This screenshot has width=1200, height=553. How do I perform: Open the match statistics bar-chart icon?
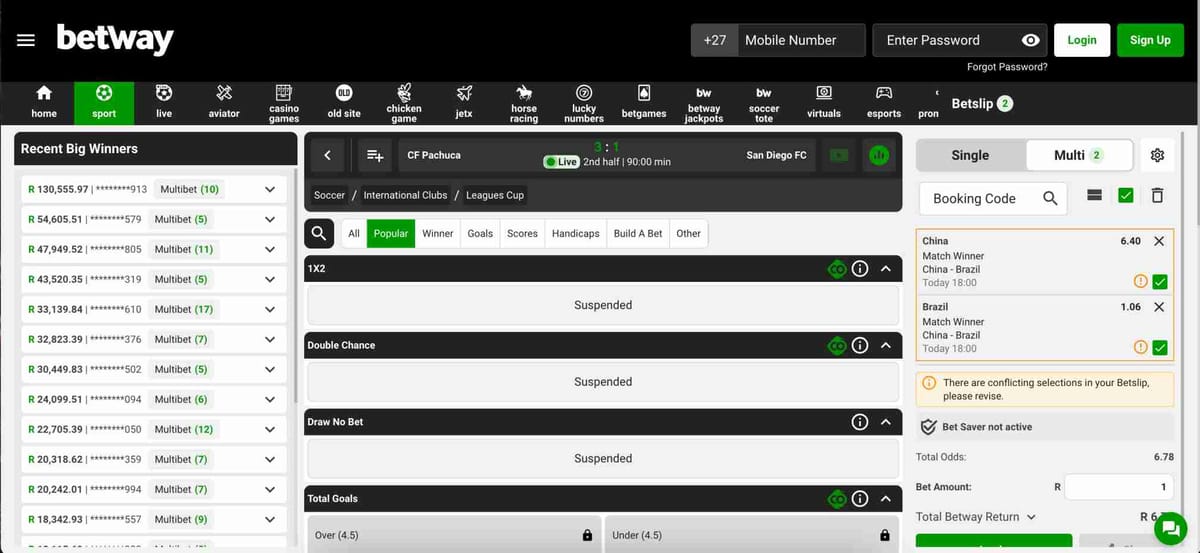[879, 155]
